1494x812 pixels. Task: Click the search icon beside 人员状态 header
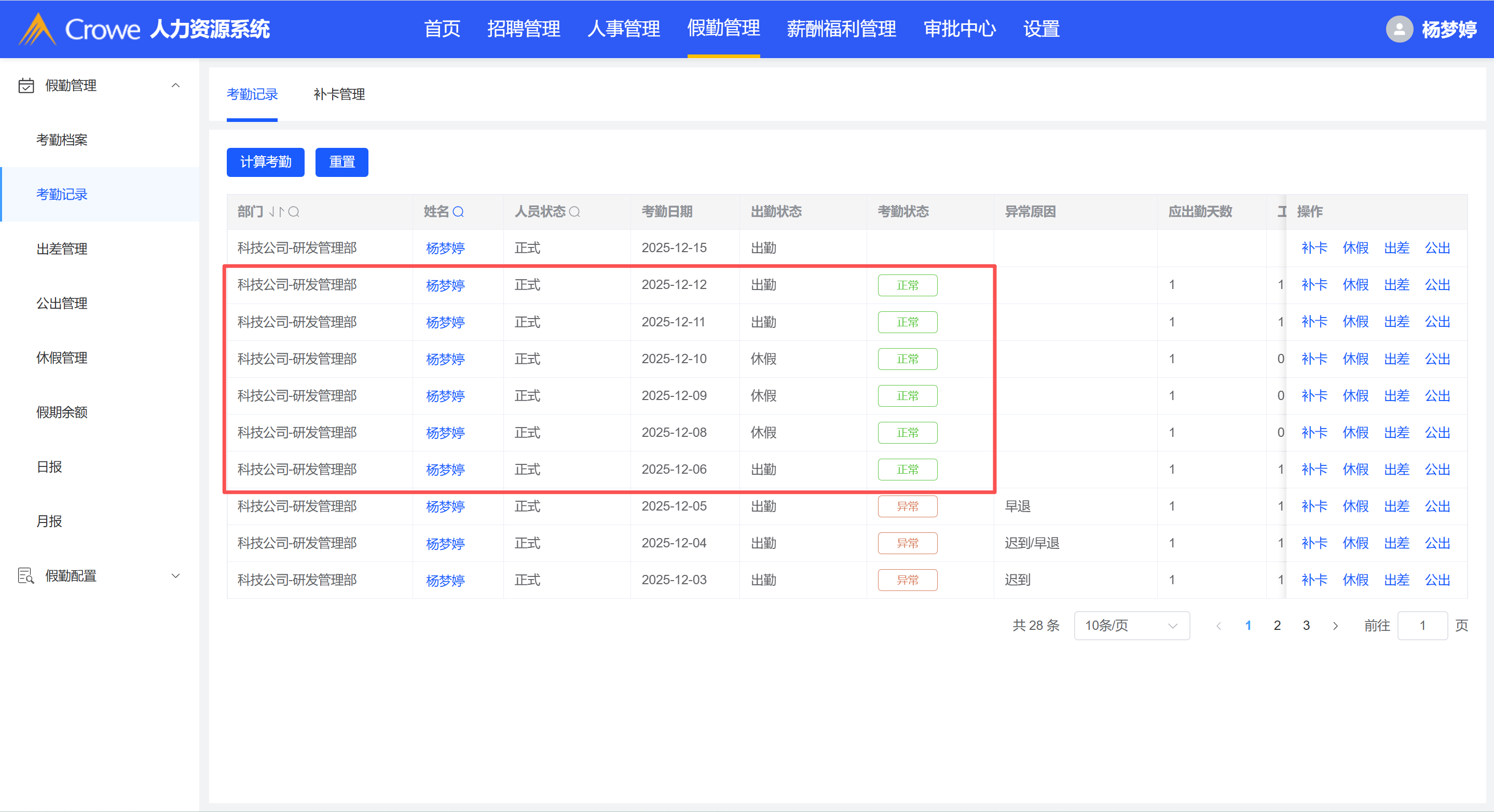coord(574,212)
